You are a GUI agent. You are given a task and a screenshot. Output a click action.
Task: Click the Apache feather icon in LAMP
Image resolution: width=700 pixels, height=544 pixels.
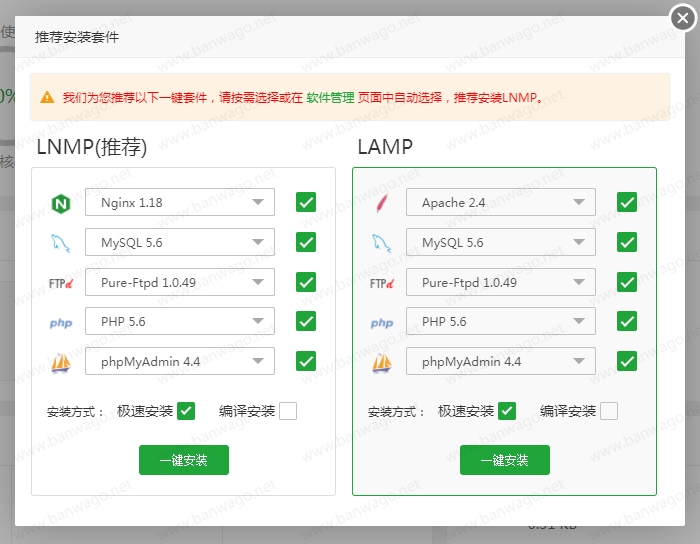[381, 203]
